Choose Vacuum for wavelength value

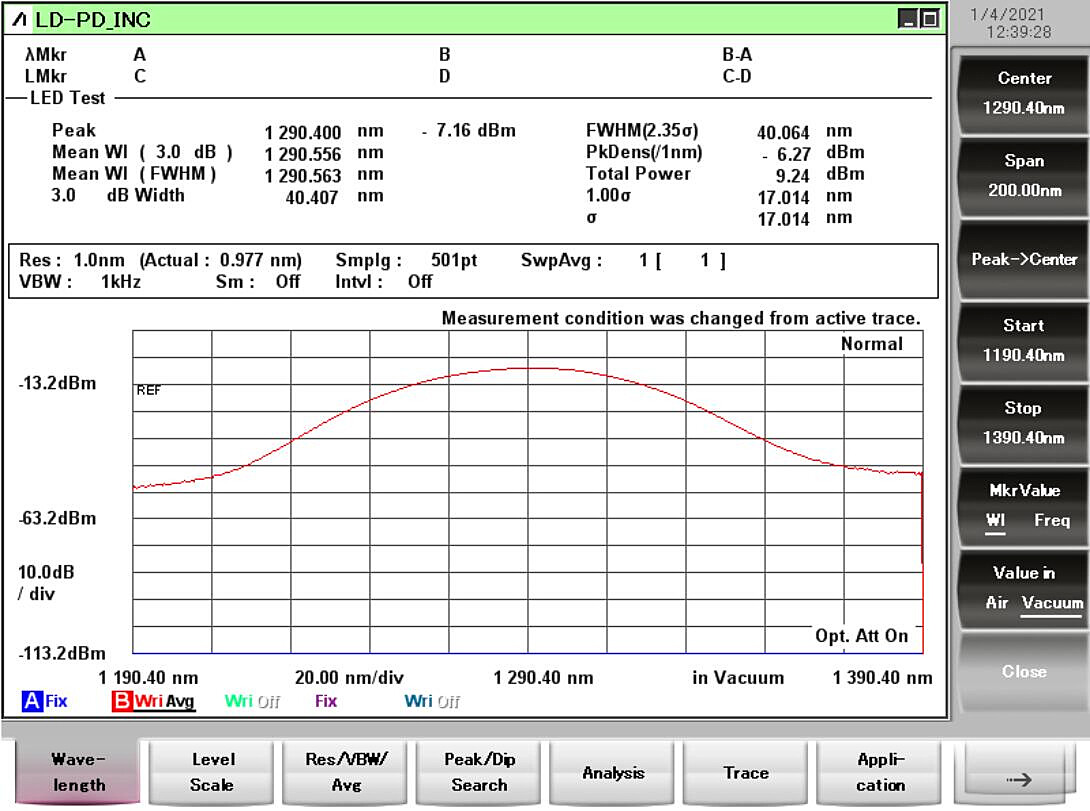(x=1052, y=603)
